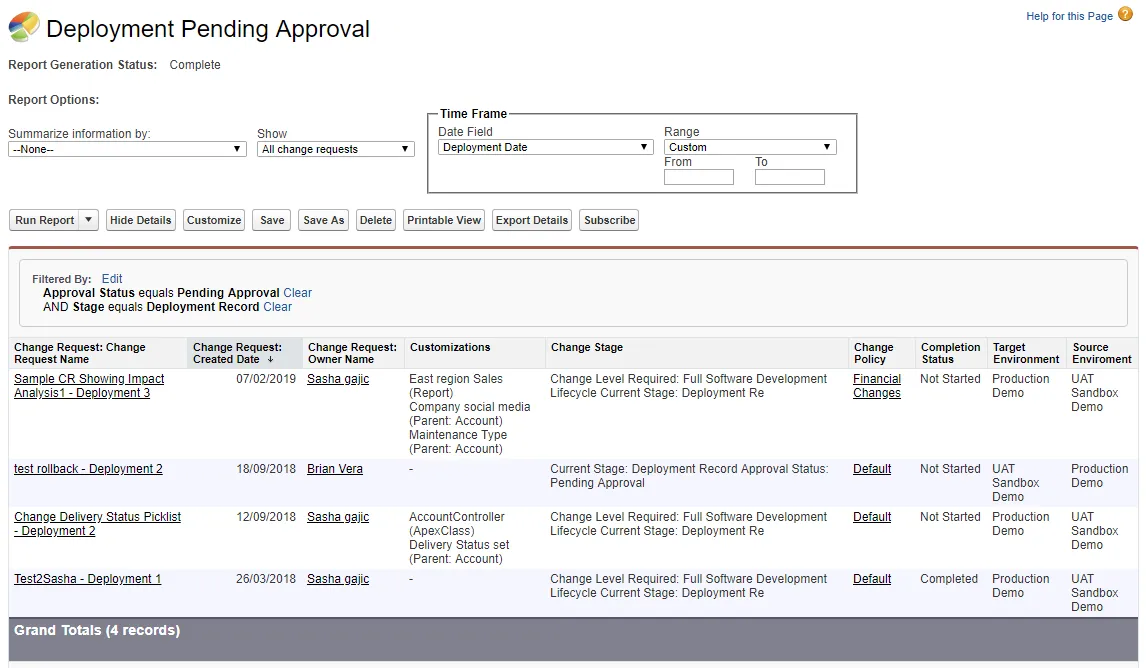Click the From date input field

tap(699, 177)
